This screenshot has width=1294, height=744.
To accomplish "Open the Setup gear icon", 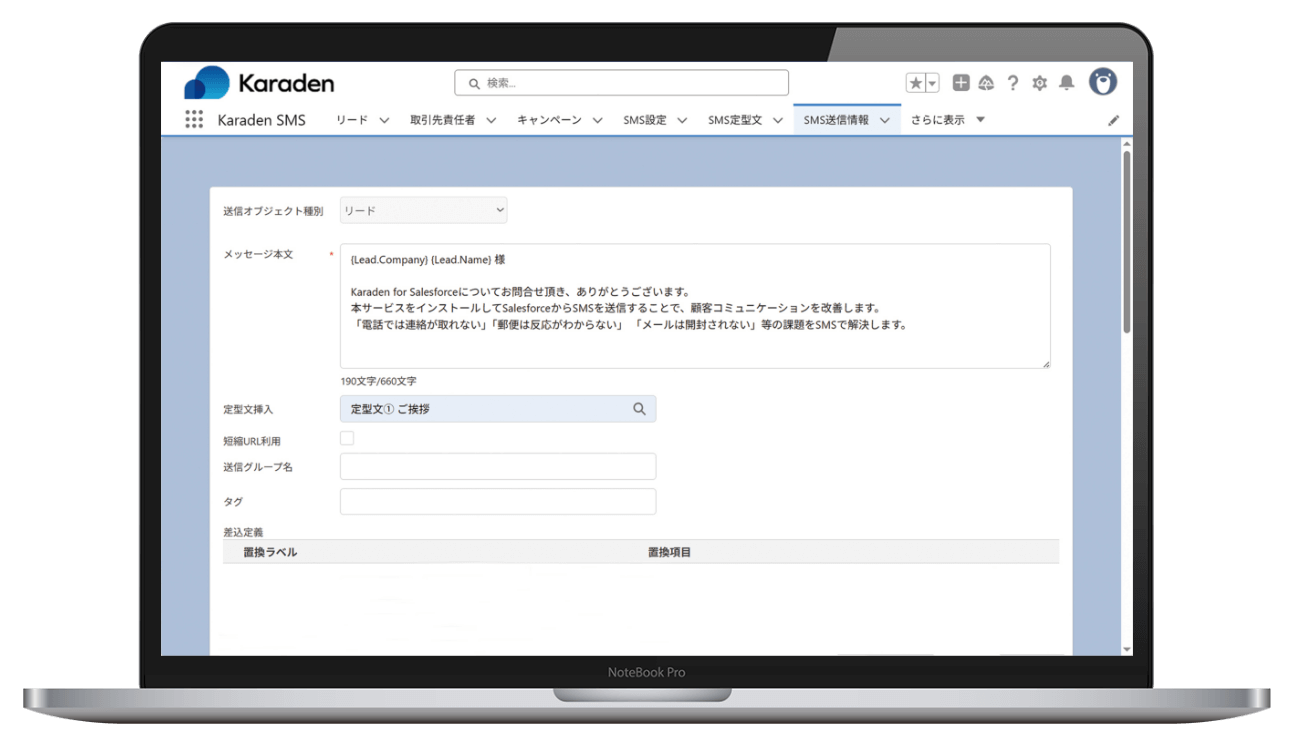I will pos(1039,83).
